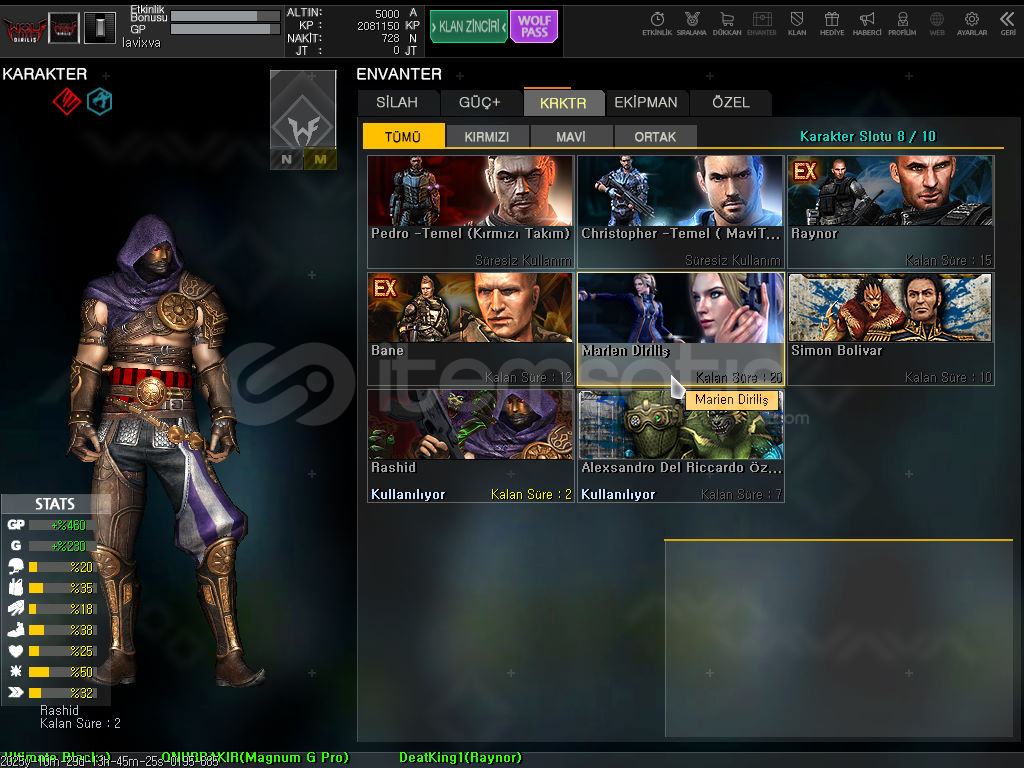Select the Raynor character card
Screen dimensions: 1024x768
pos(891,211)
